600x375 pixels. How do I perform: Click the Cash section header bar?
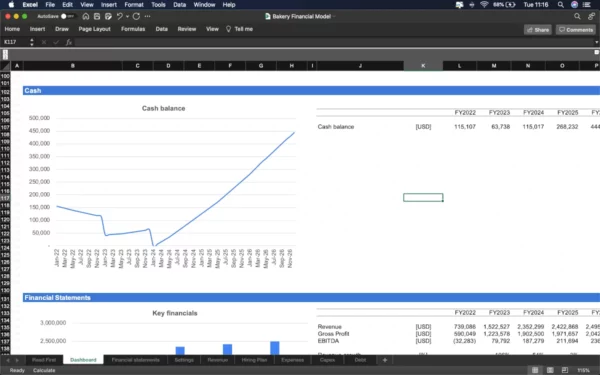click(311, 90)
